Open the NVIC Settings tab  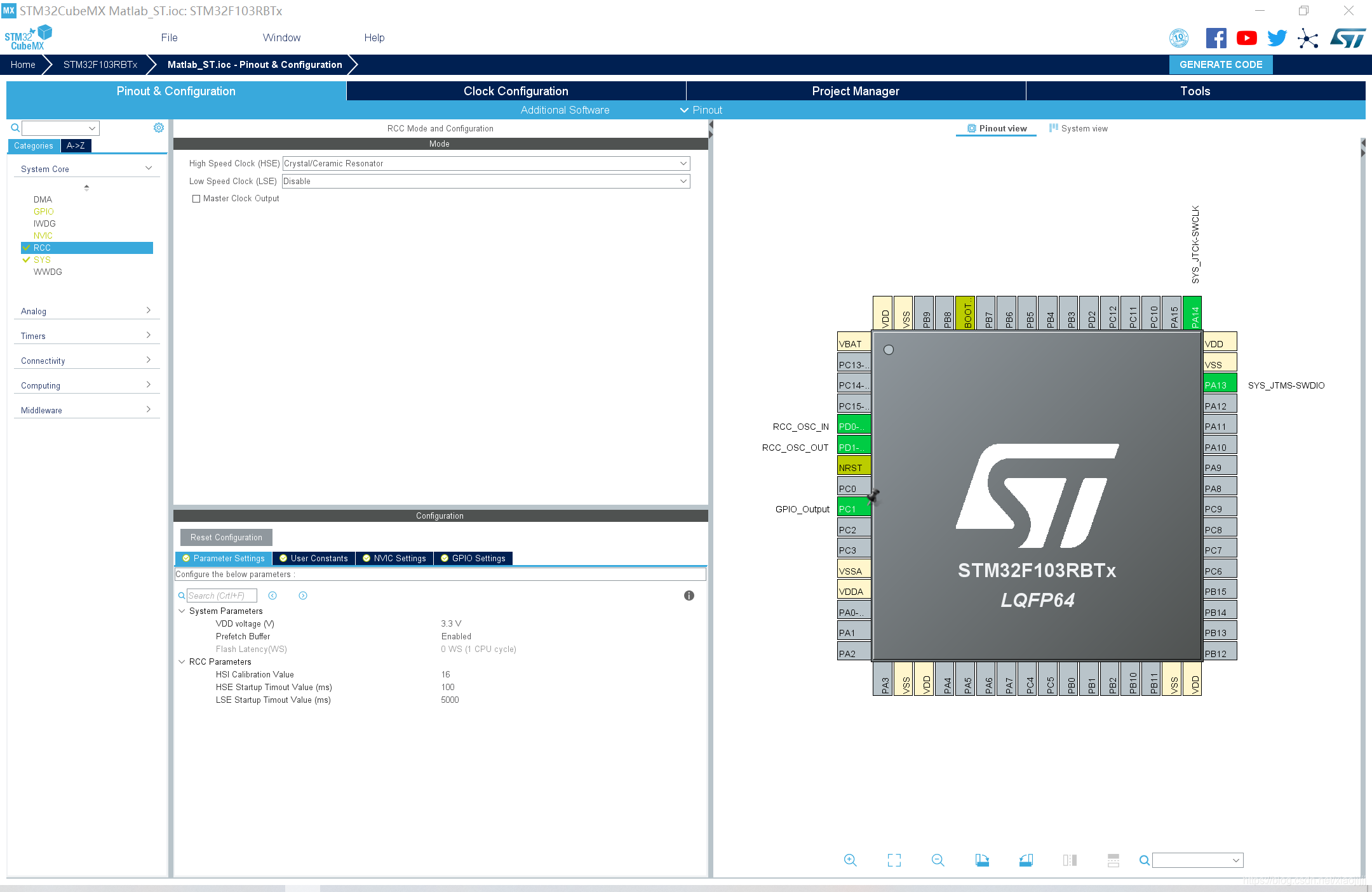(394, 558)
